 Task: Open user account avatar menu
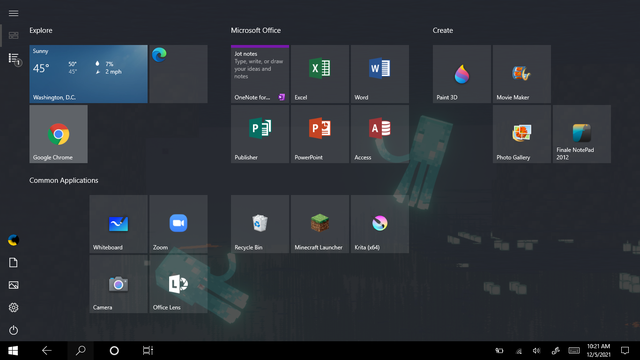pos(13,240)
